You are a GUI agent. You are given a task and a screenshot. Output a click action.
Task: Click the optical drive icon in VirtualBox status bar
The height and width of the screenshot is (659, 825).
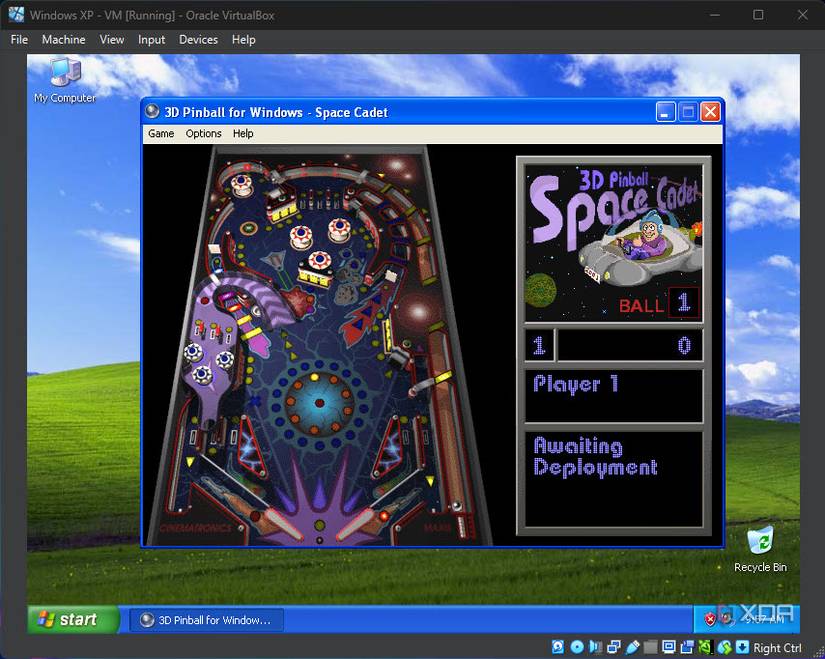coord(578,647)
